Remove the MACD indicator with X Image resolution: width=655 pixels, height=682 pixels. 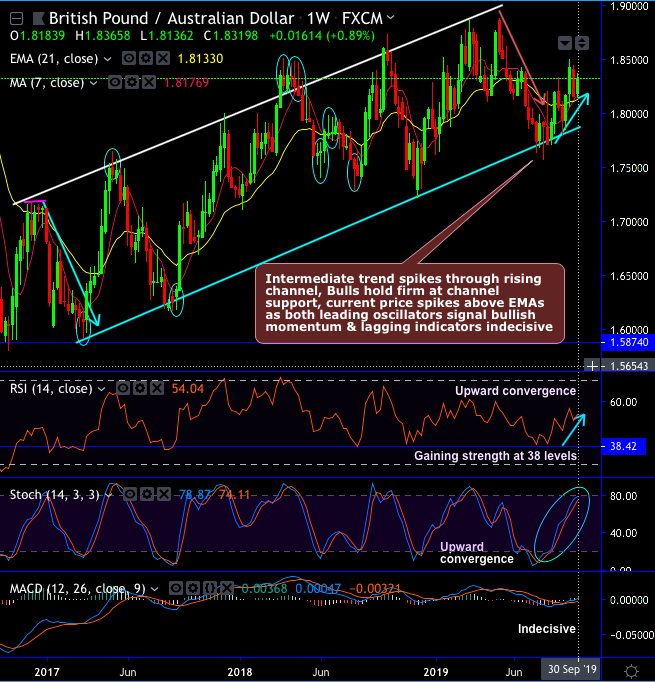227,588
